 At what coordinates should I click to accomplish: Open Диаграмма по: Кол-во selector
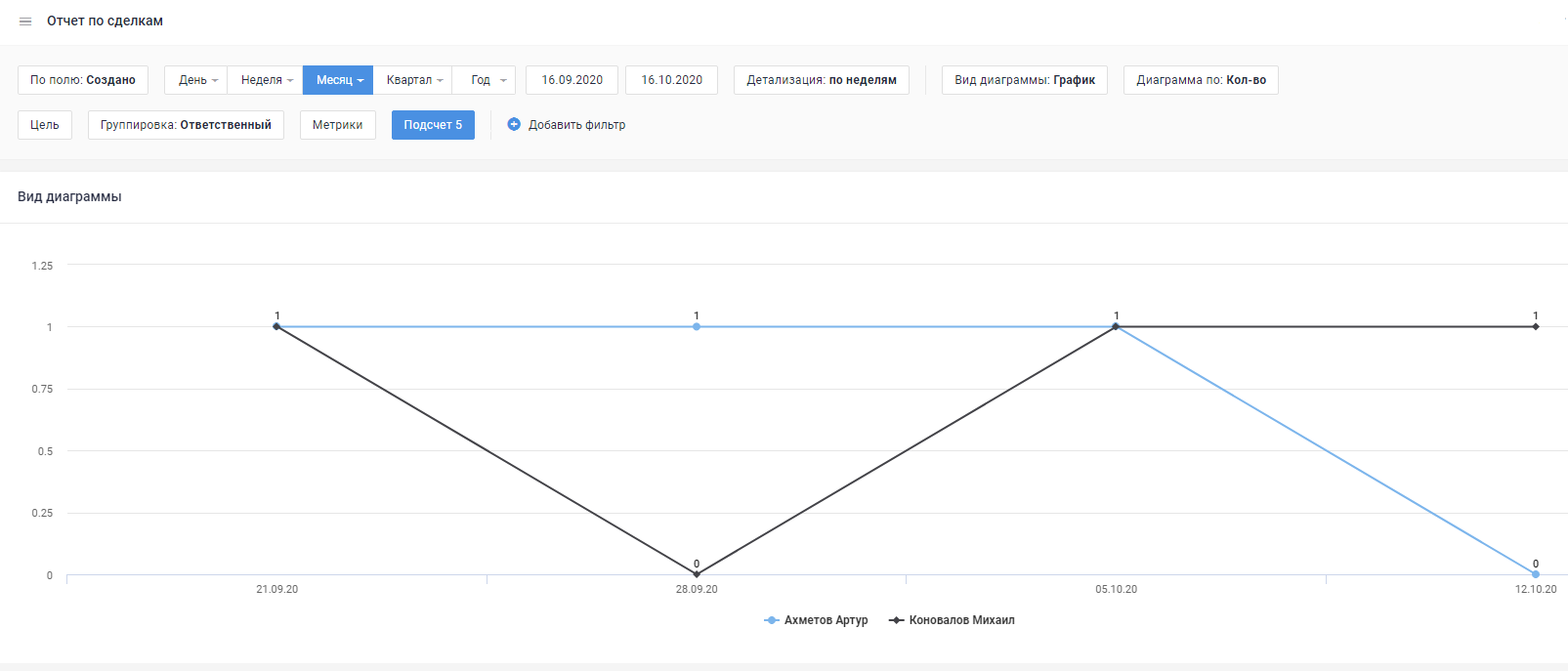[x=1200, y=80]
